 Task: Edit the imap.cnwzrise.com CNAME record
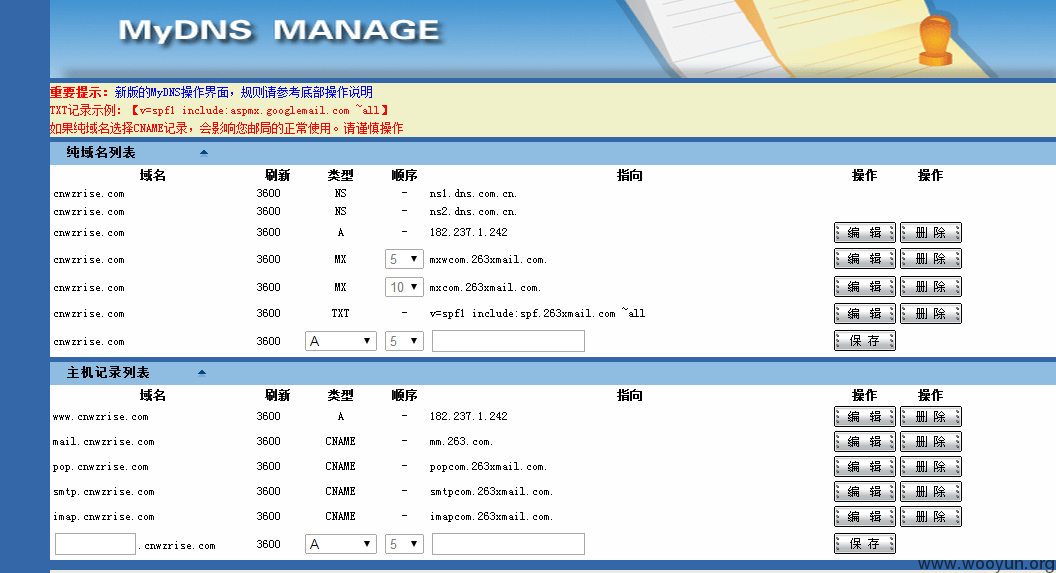[x=865, y=516]
